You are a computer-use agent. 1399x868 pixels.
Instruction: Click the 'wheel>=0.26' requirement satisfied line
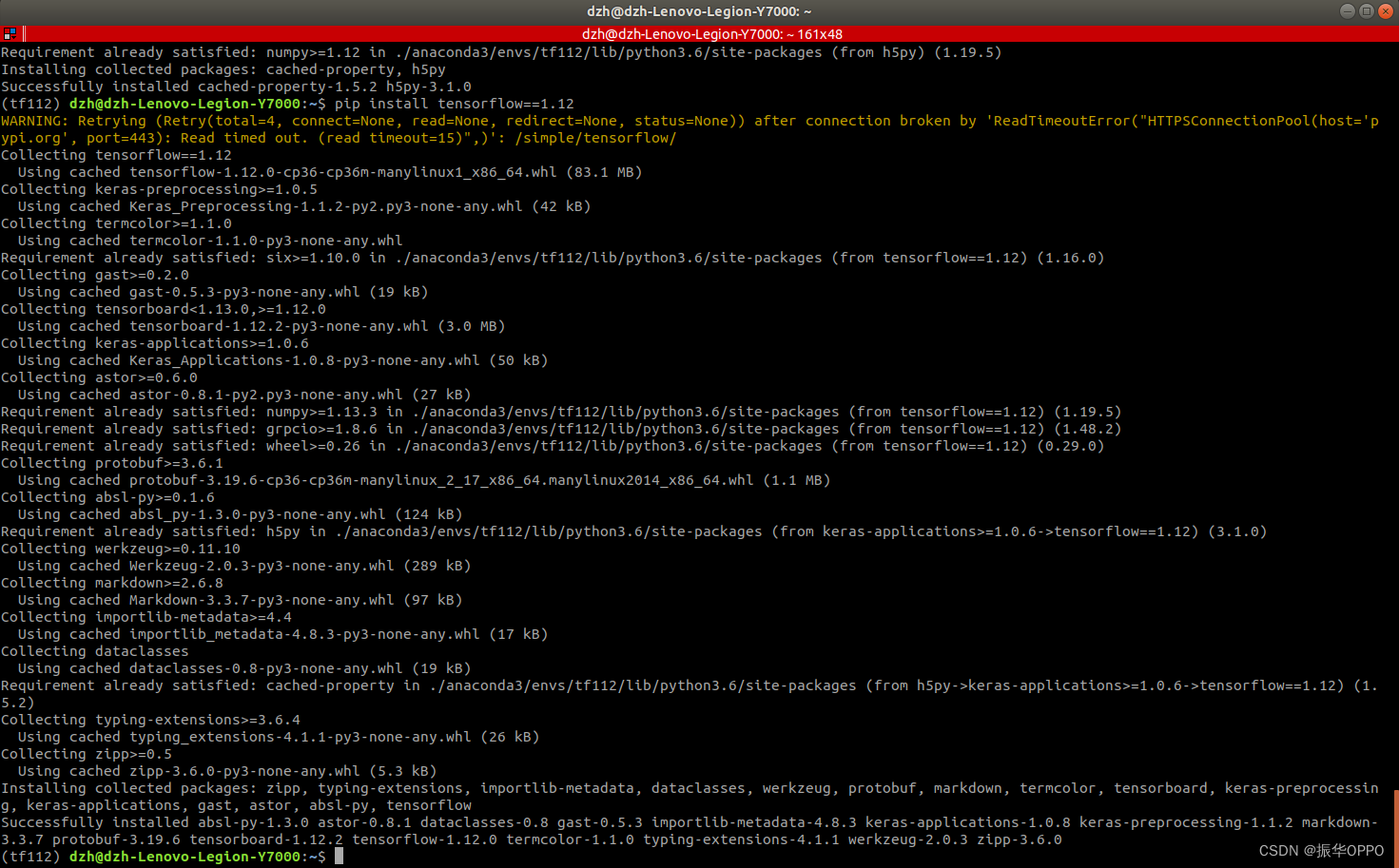[x=553, y=446]
